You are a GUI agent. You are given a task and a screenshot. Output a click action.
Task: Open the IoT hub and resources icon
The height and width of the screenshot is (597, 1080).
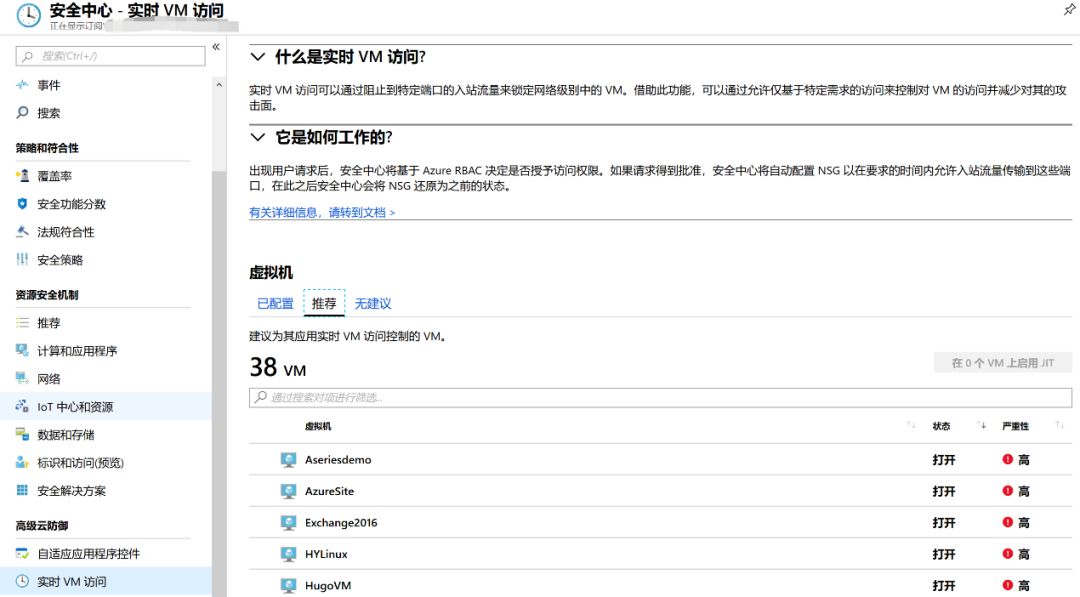click(x=23, y=407)
